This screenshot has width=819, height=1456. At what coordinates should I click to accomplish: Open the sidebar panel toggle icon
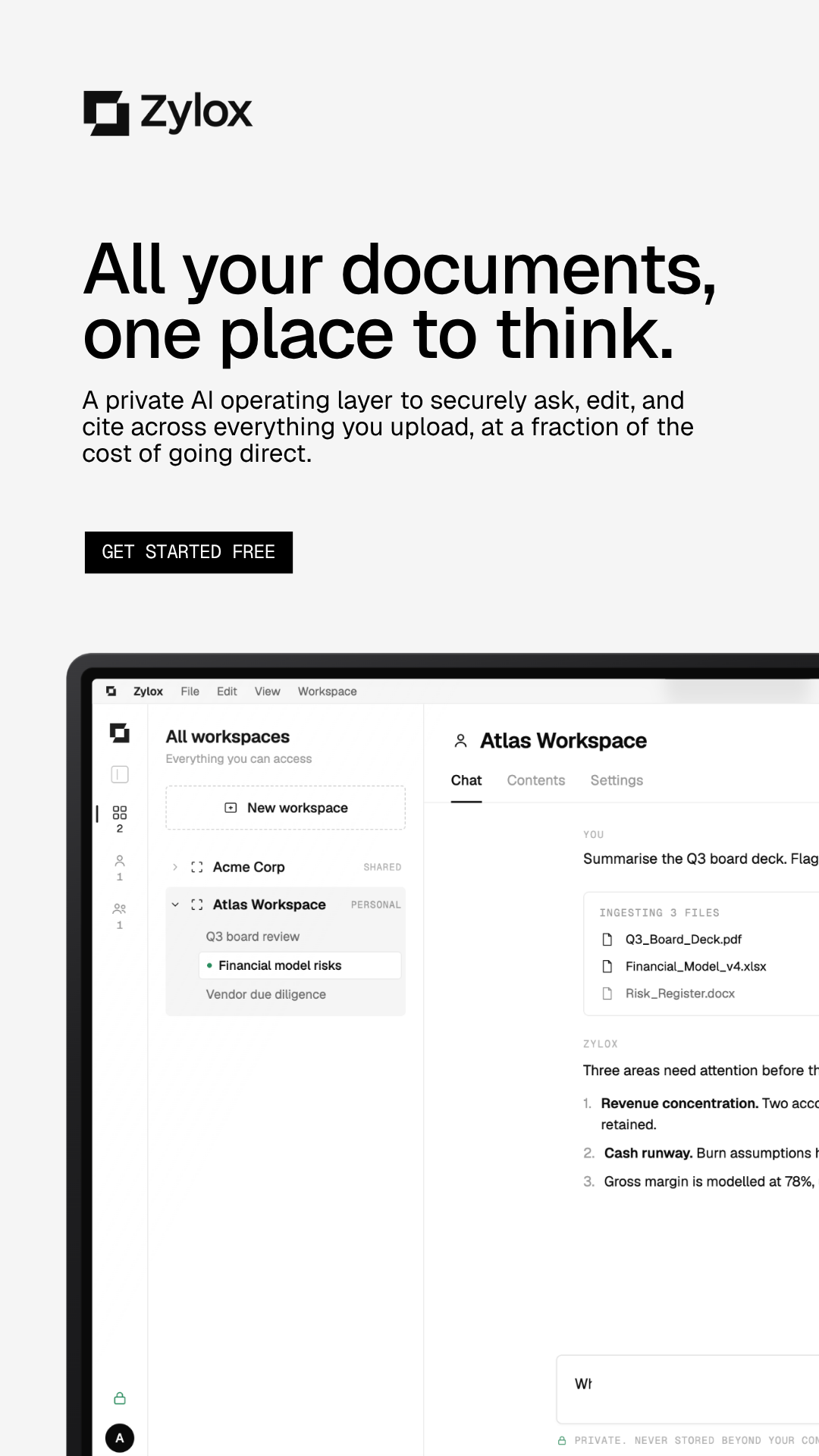(120, 774)
